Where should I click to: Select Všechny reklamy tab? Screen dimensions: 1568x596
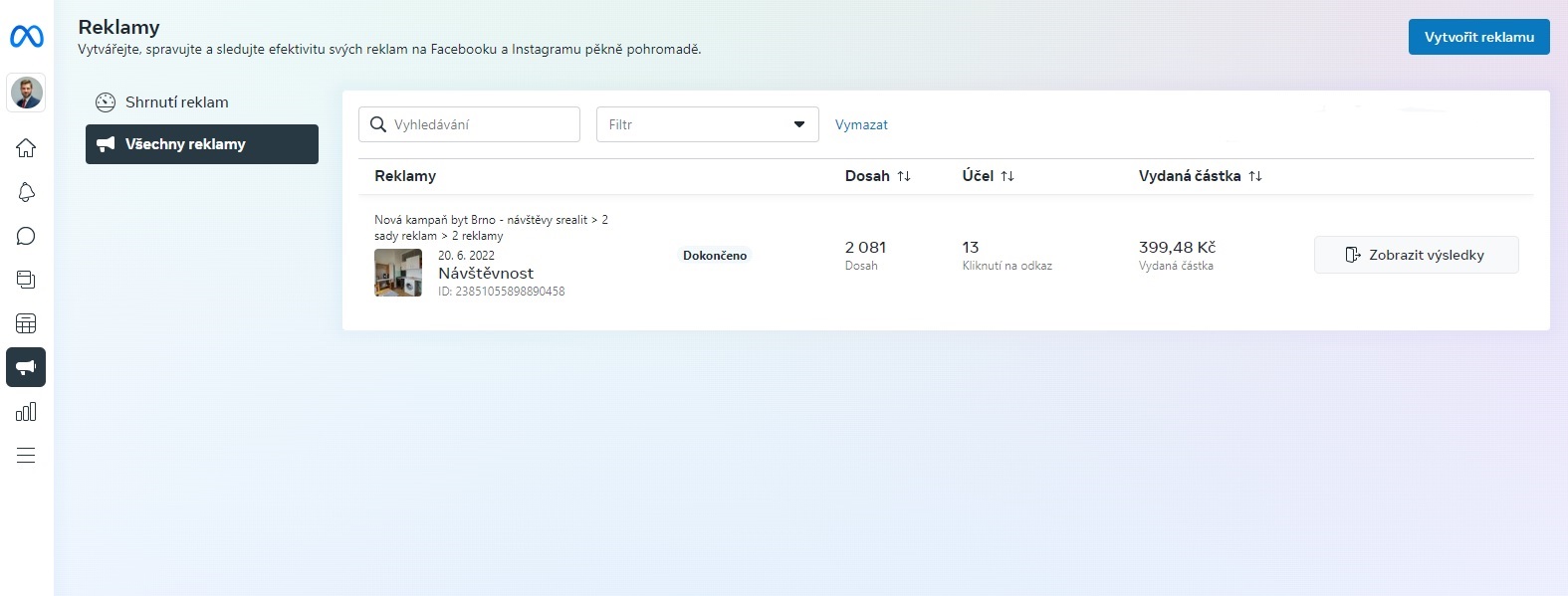coord(201,144)
